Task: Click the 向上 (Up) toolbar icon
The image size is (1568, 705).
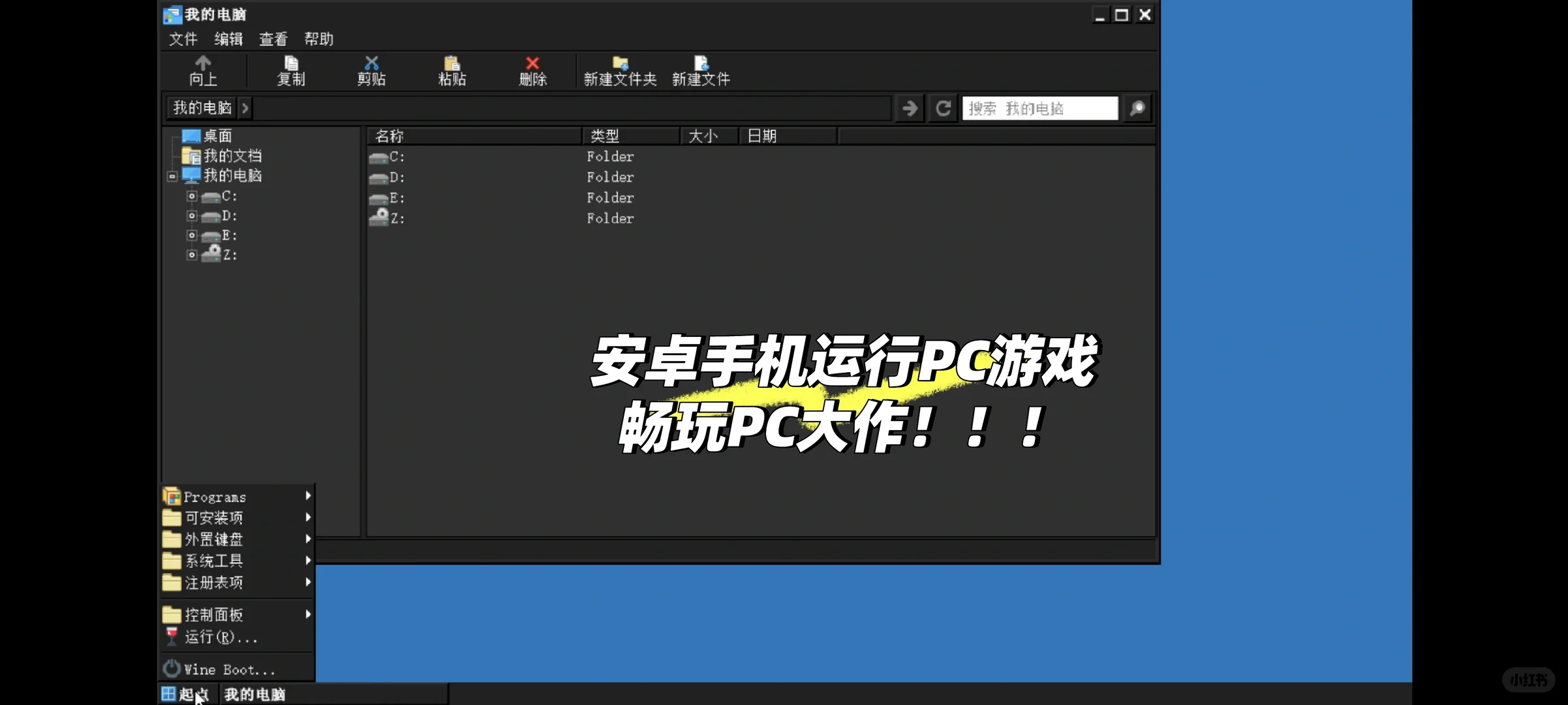Action: coord(202,70)
